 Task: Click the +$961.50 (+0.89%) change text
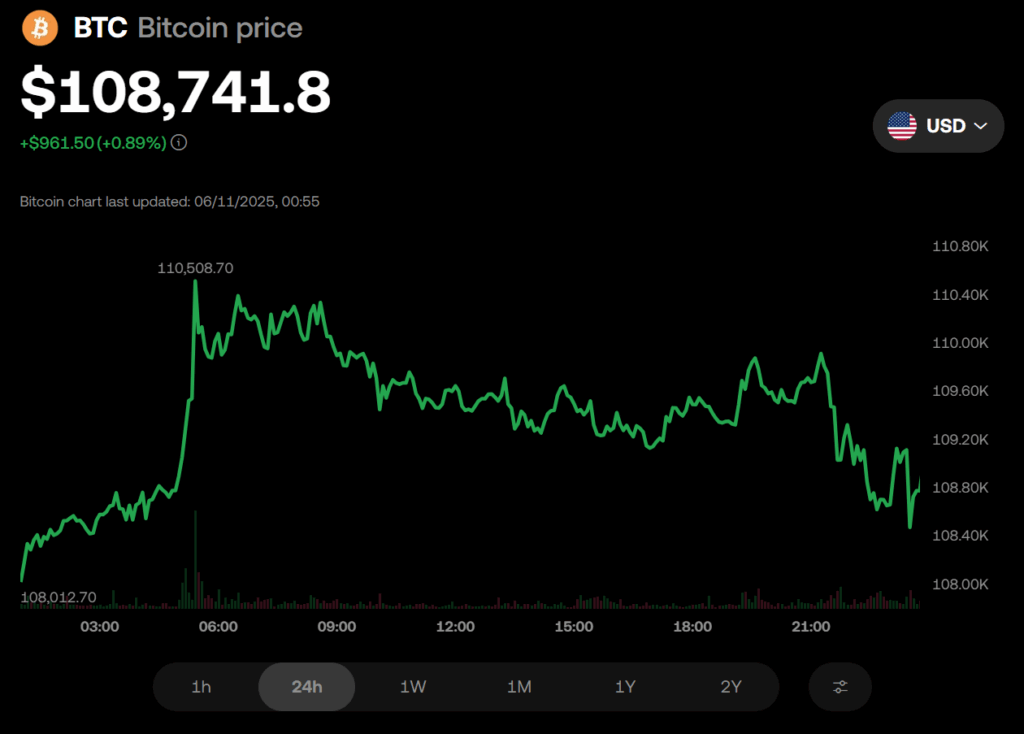(93, 143)
